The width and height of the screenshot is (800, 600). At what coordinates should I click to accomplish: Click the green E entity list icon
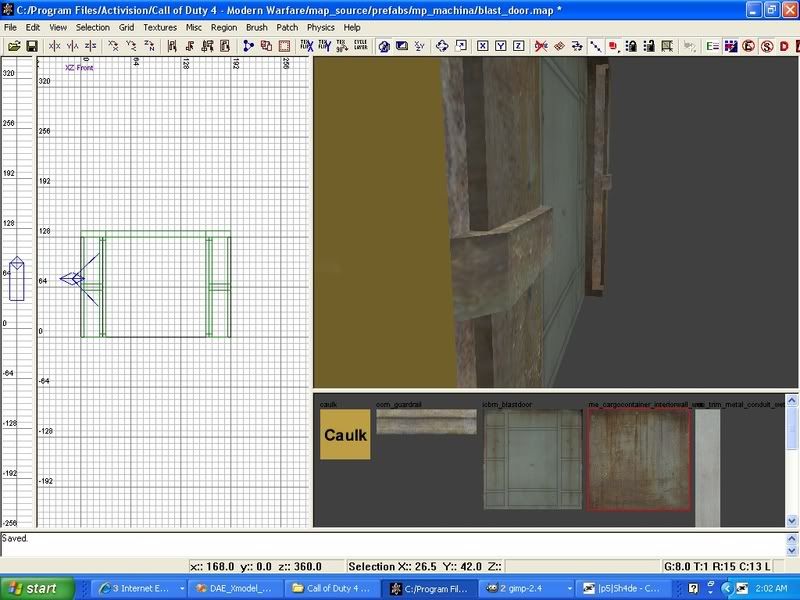(x=713, y=46)
